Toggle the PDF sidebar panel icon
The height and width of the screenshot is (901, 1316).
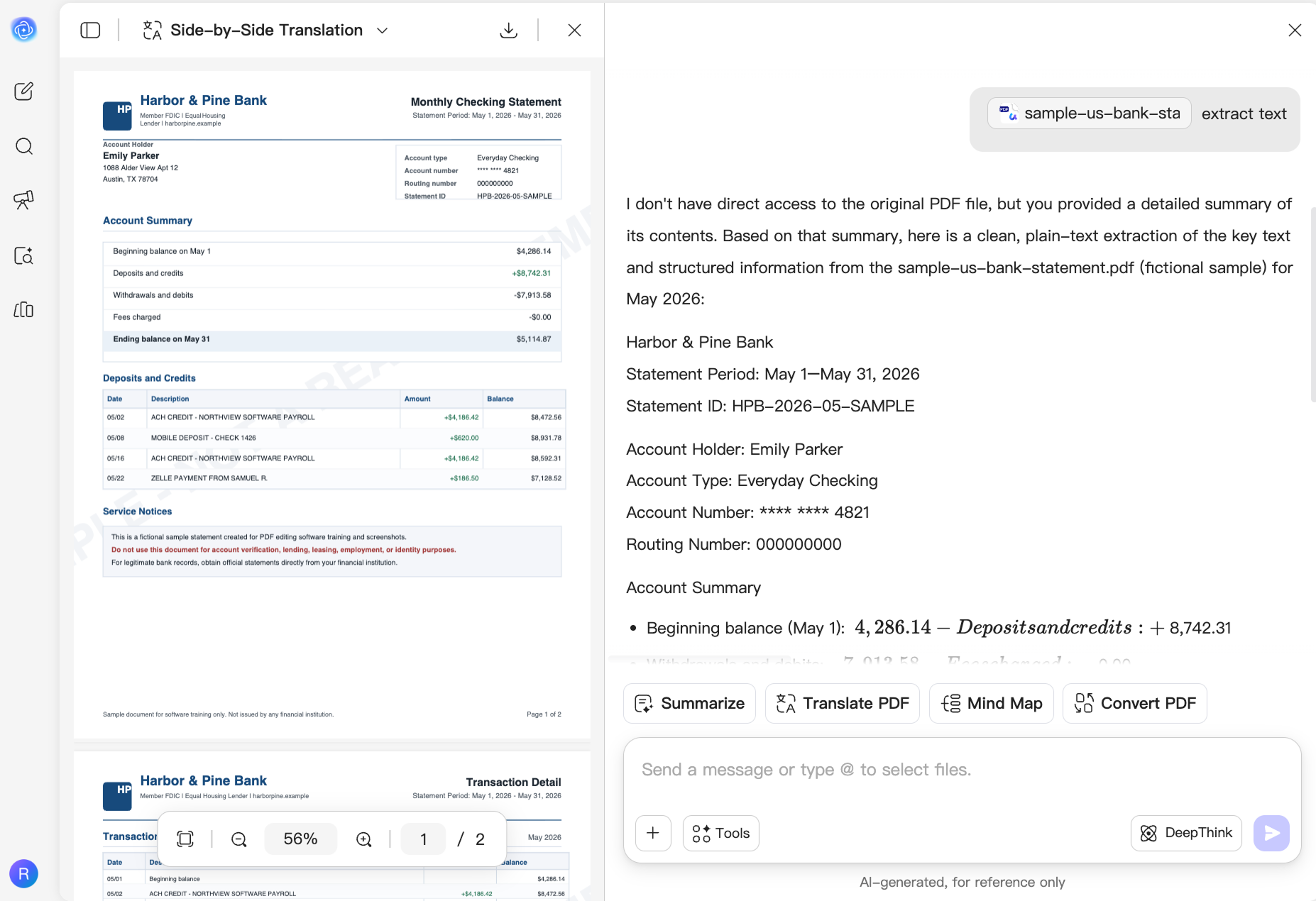90,31
